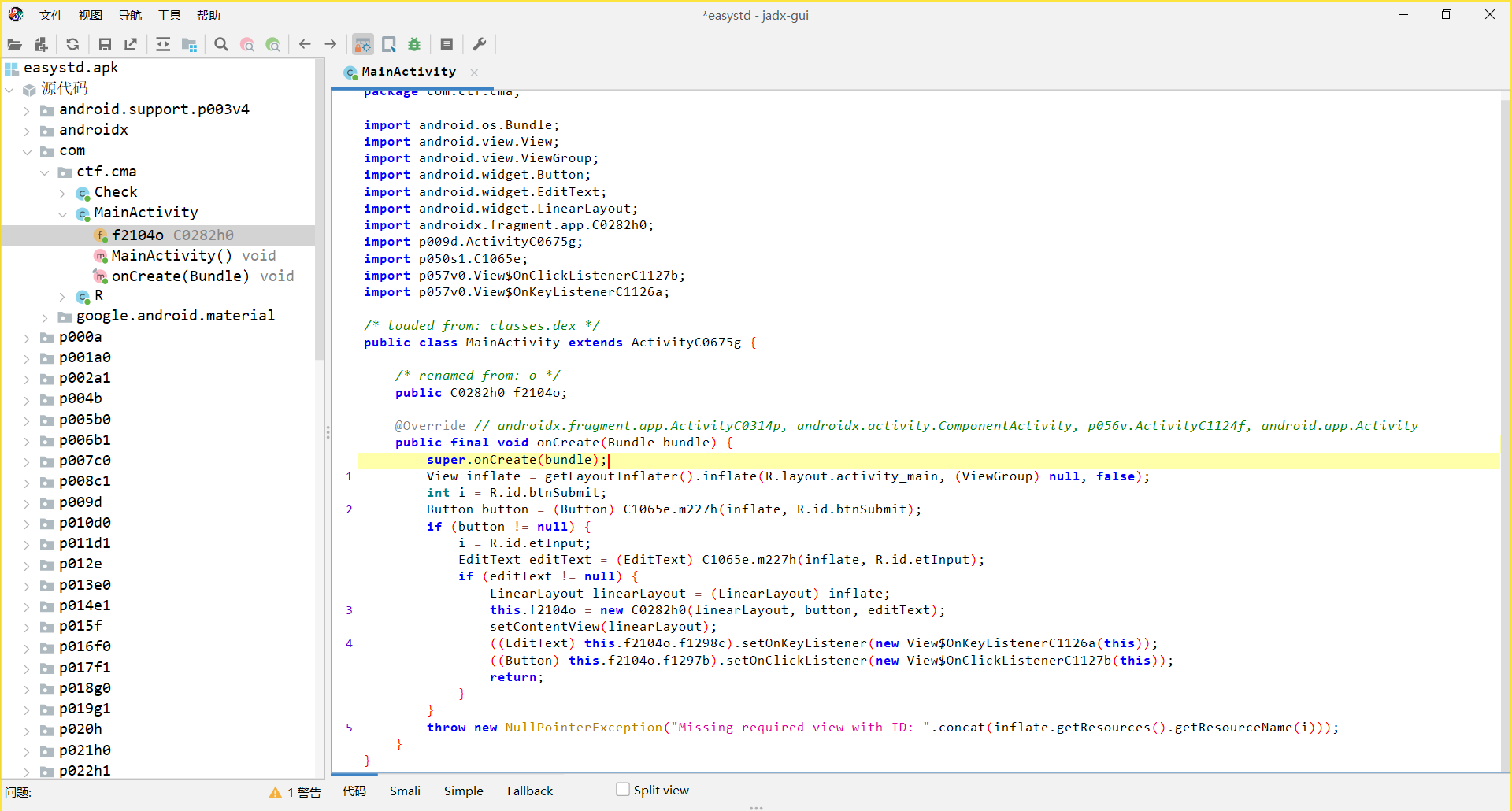
Task: Select easystd.apk root tree item
Action: click(x=71, y=68)
